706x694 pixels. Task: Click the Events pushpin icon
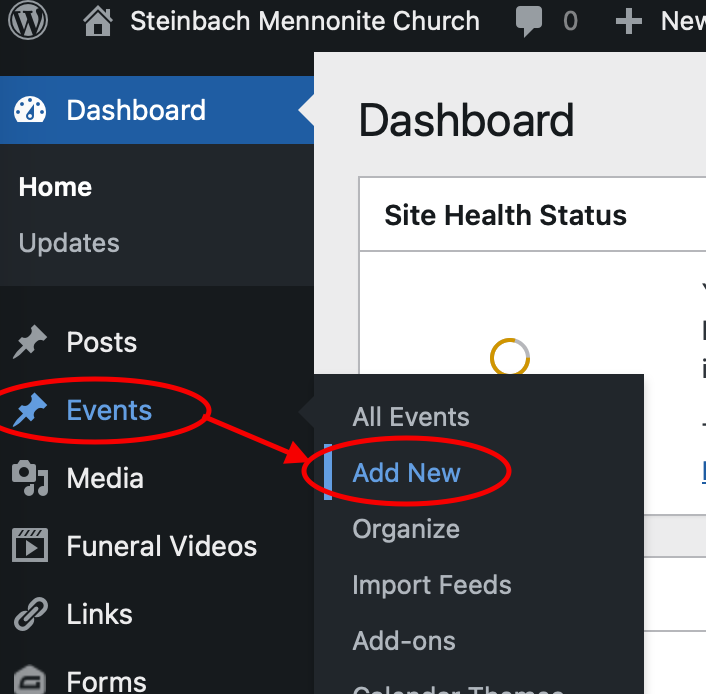point(30,410)
